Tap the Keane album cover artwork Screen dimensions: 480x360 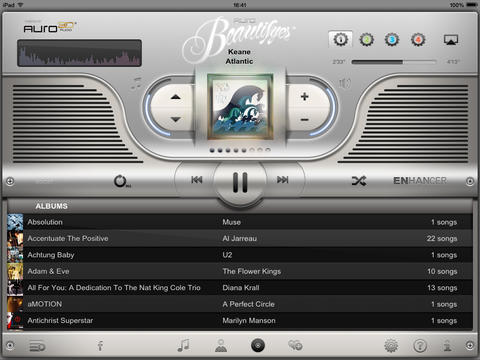click(x=240, y=107)
